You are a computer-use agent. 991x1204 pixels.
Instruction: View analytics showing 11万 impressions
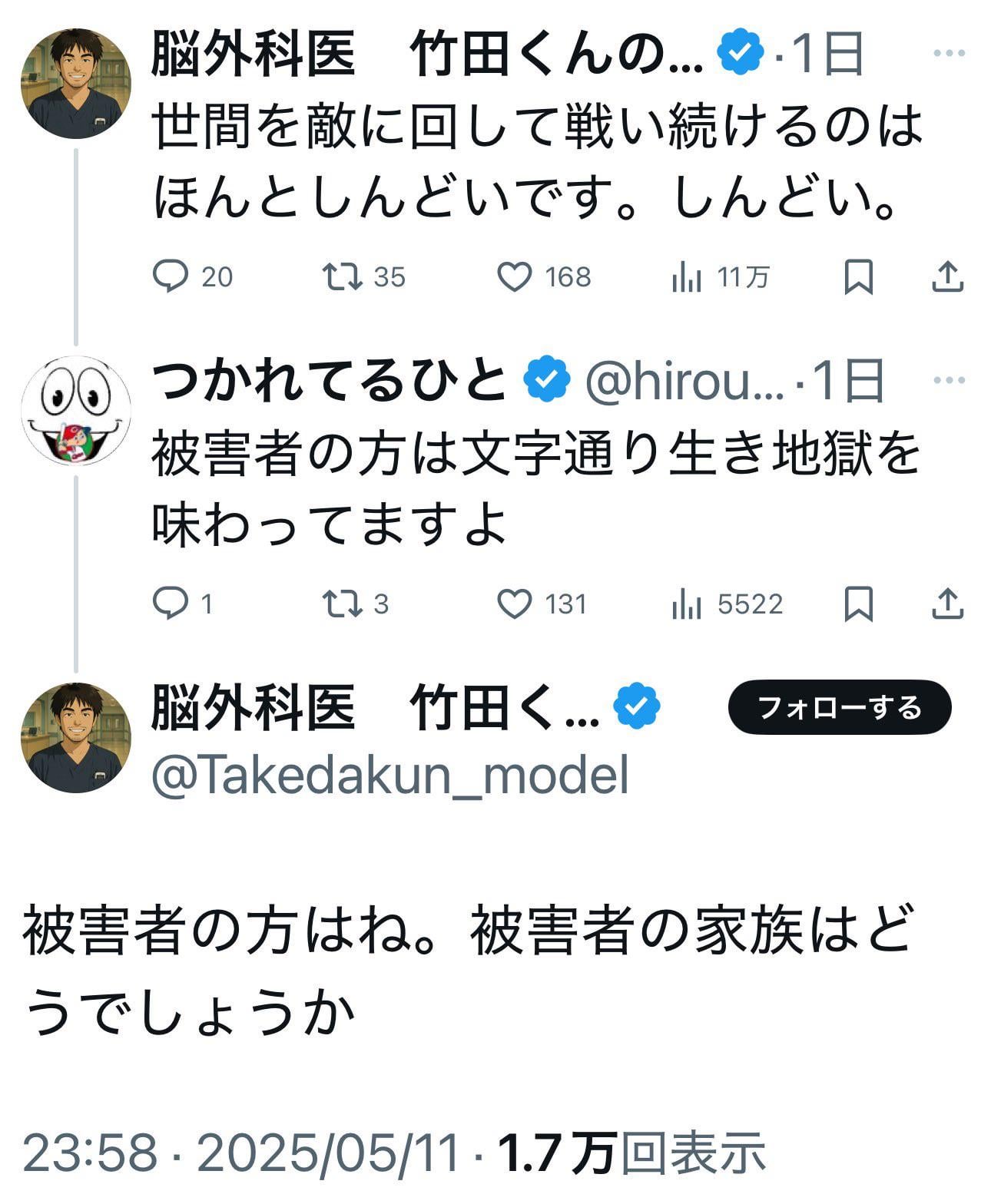tap(687, 276)
